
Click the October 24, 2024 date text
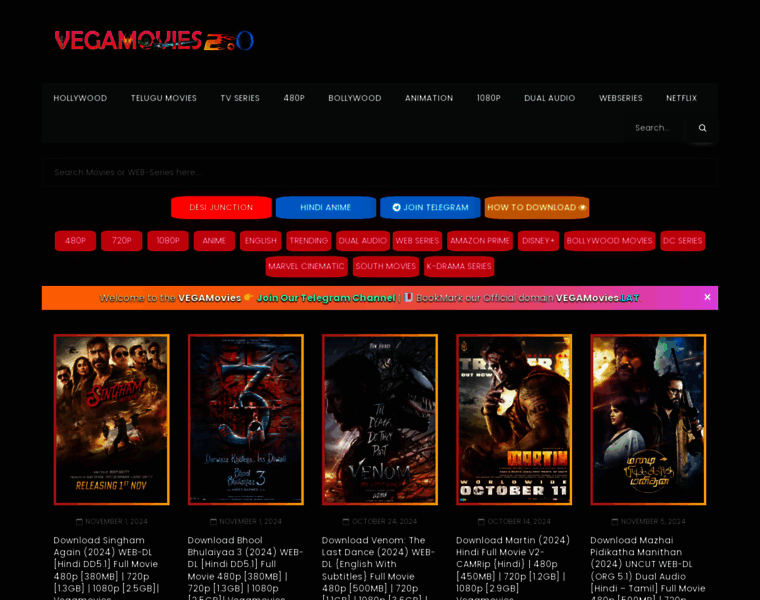coord(384,521)
